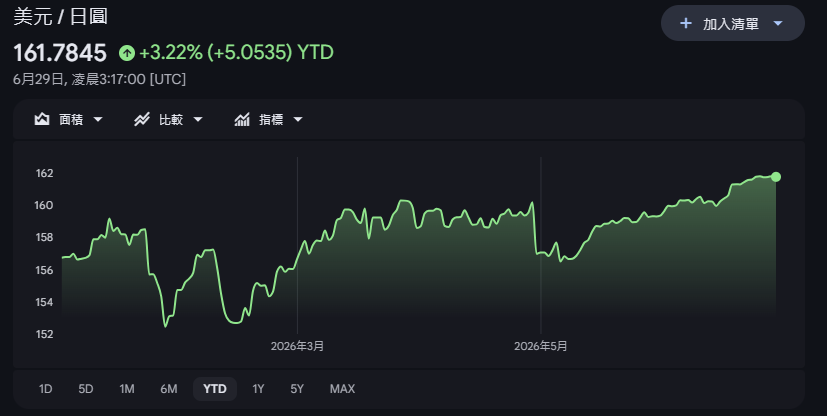This screenshot has width=827, height=416.
Task: Click the latest price dot on chart
Action: click(775, 177)
